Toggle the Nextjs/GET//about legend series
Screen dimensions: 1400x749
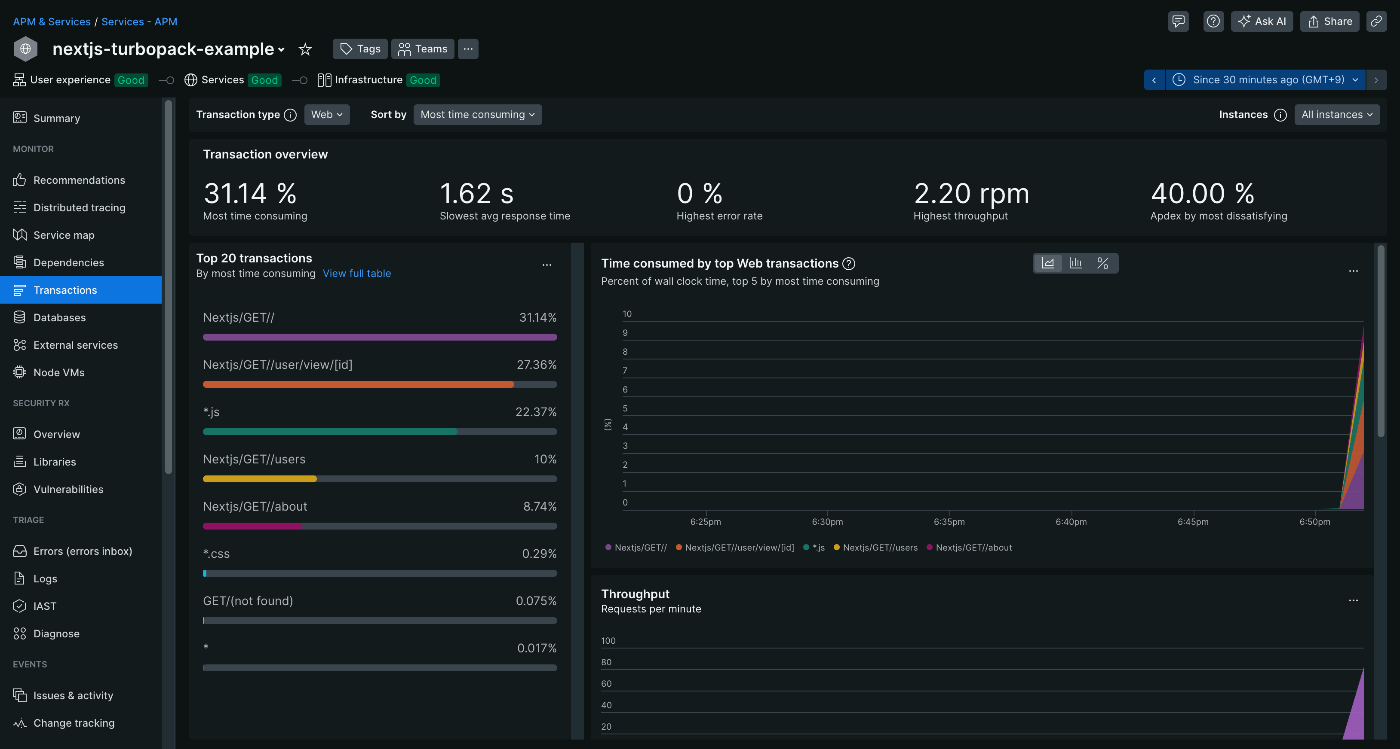(x=969, y=547)
